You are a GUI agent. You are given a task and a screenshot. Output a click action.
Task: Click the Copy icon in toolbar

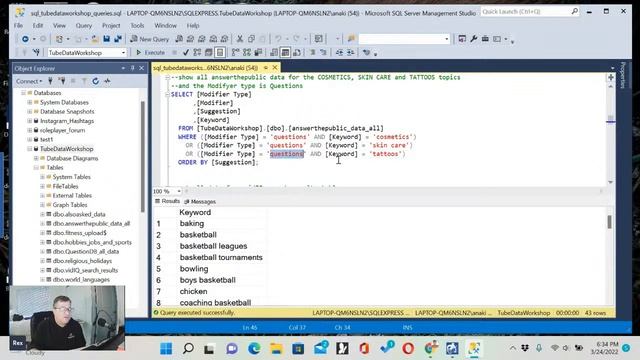[x=251, y=39]
